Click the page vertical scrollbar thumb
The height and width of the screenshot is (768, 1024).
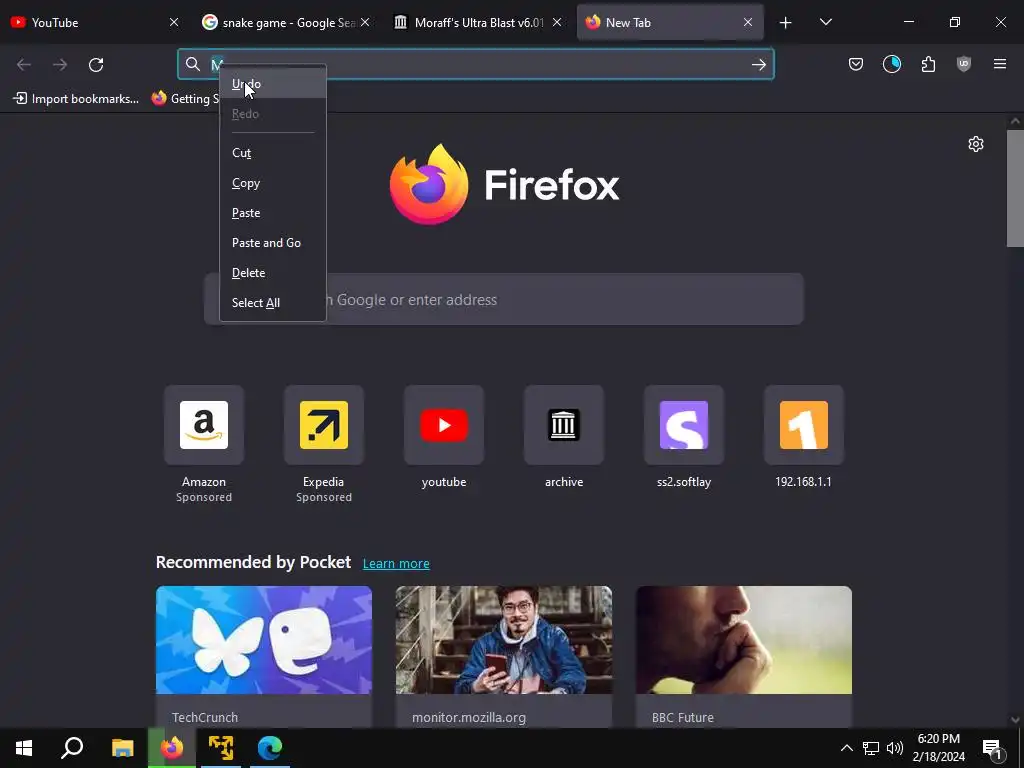point(1015,188)
